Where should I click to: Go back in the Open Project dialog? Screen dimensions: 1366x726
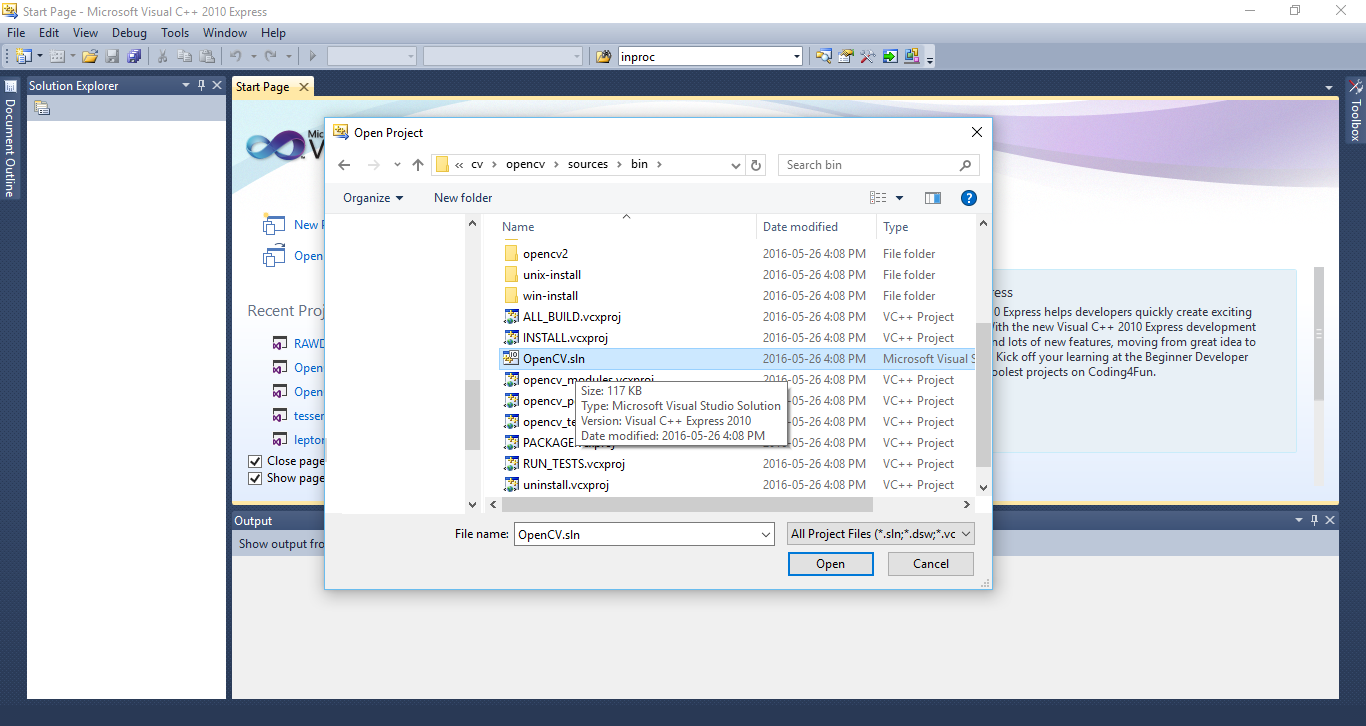(344, 165)
